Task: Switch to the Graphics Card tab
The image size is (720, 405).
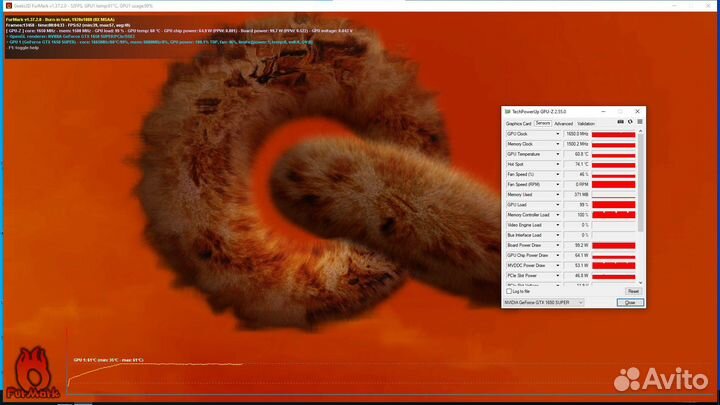Action: point(518,123)
